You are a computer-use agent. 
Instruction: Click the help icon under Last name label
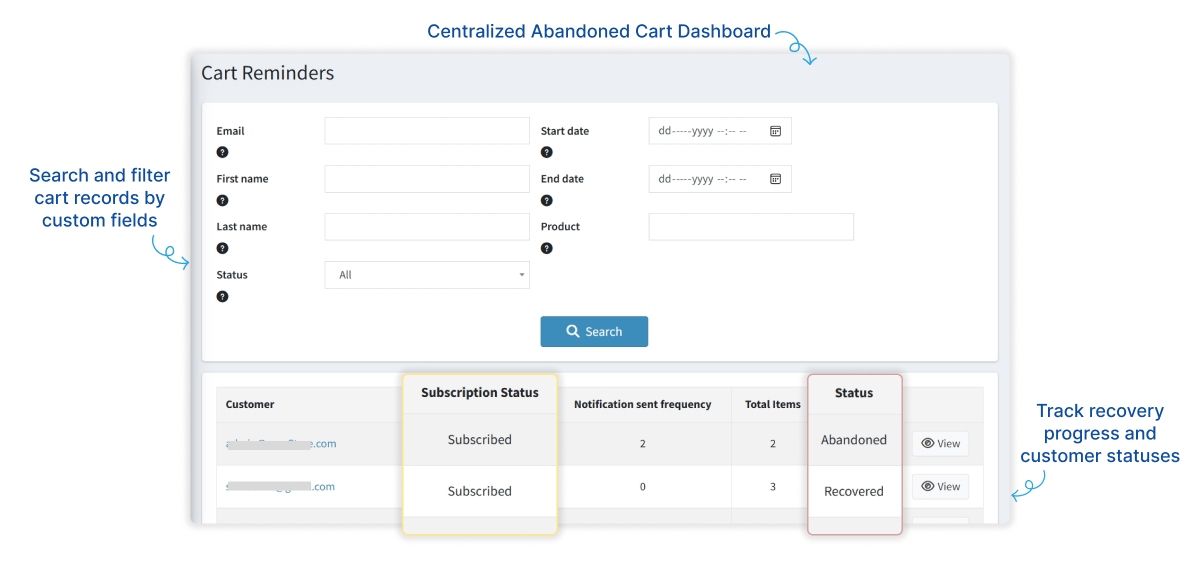pyautogui.click(x=222, y=248)
